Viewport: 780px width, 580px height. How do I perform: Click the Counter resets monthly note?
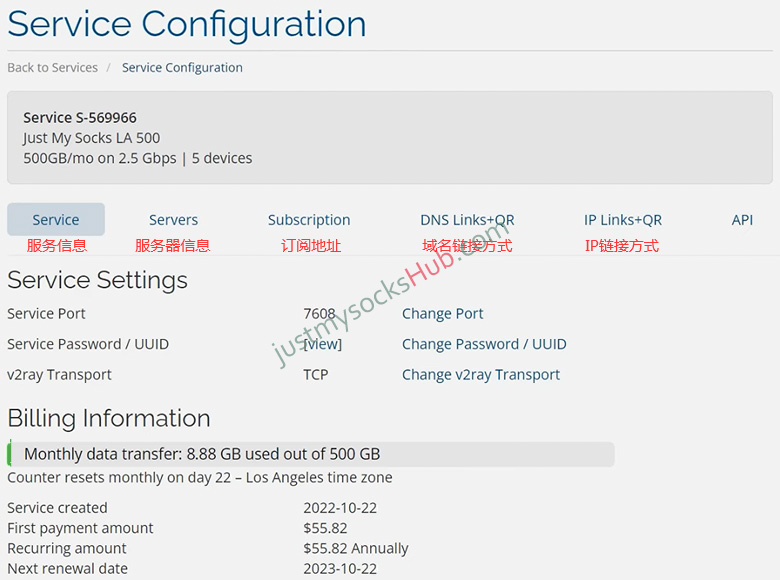[199, 478]
